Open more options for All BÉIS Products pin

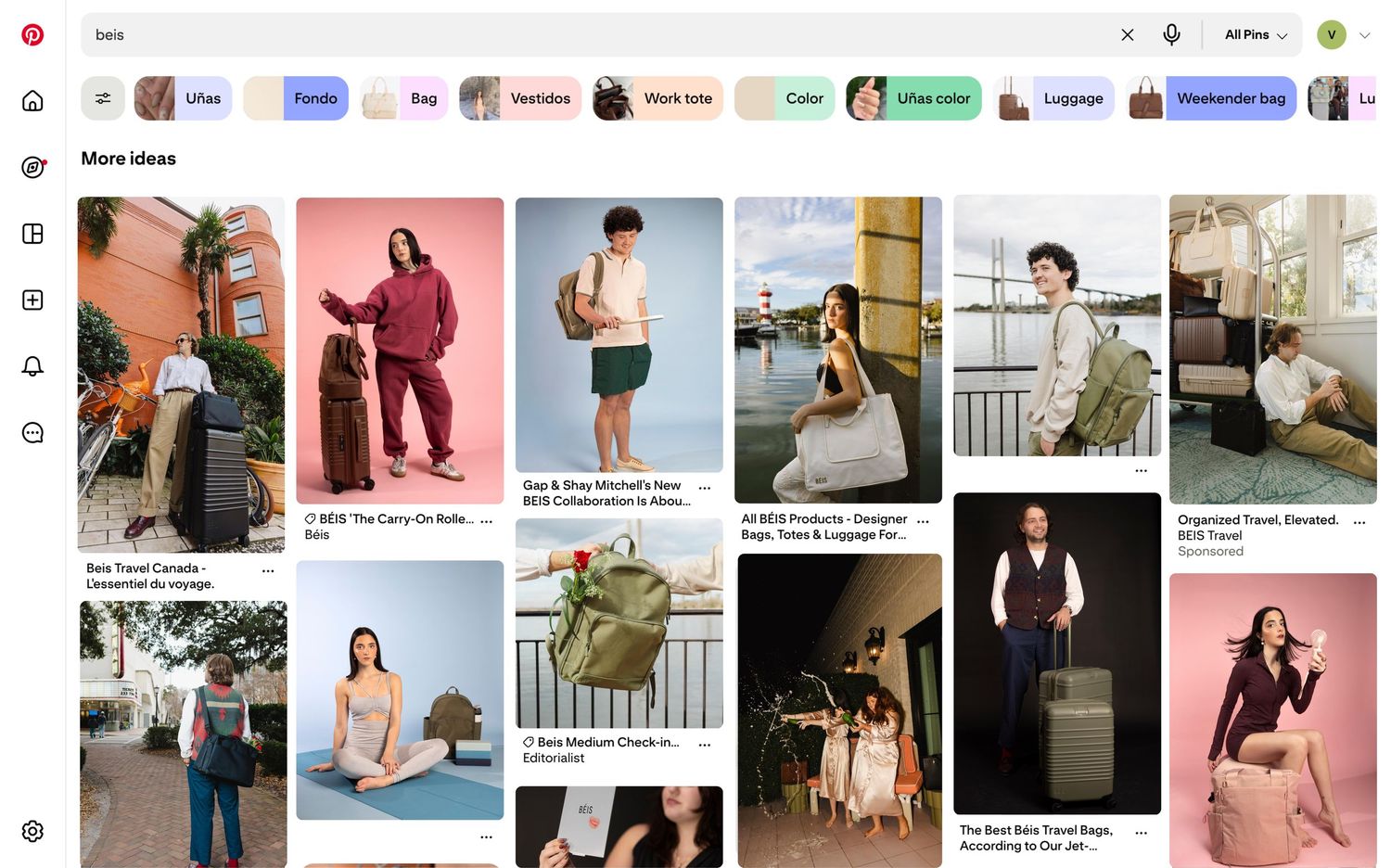[x=923, y=521]
